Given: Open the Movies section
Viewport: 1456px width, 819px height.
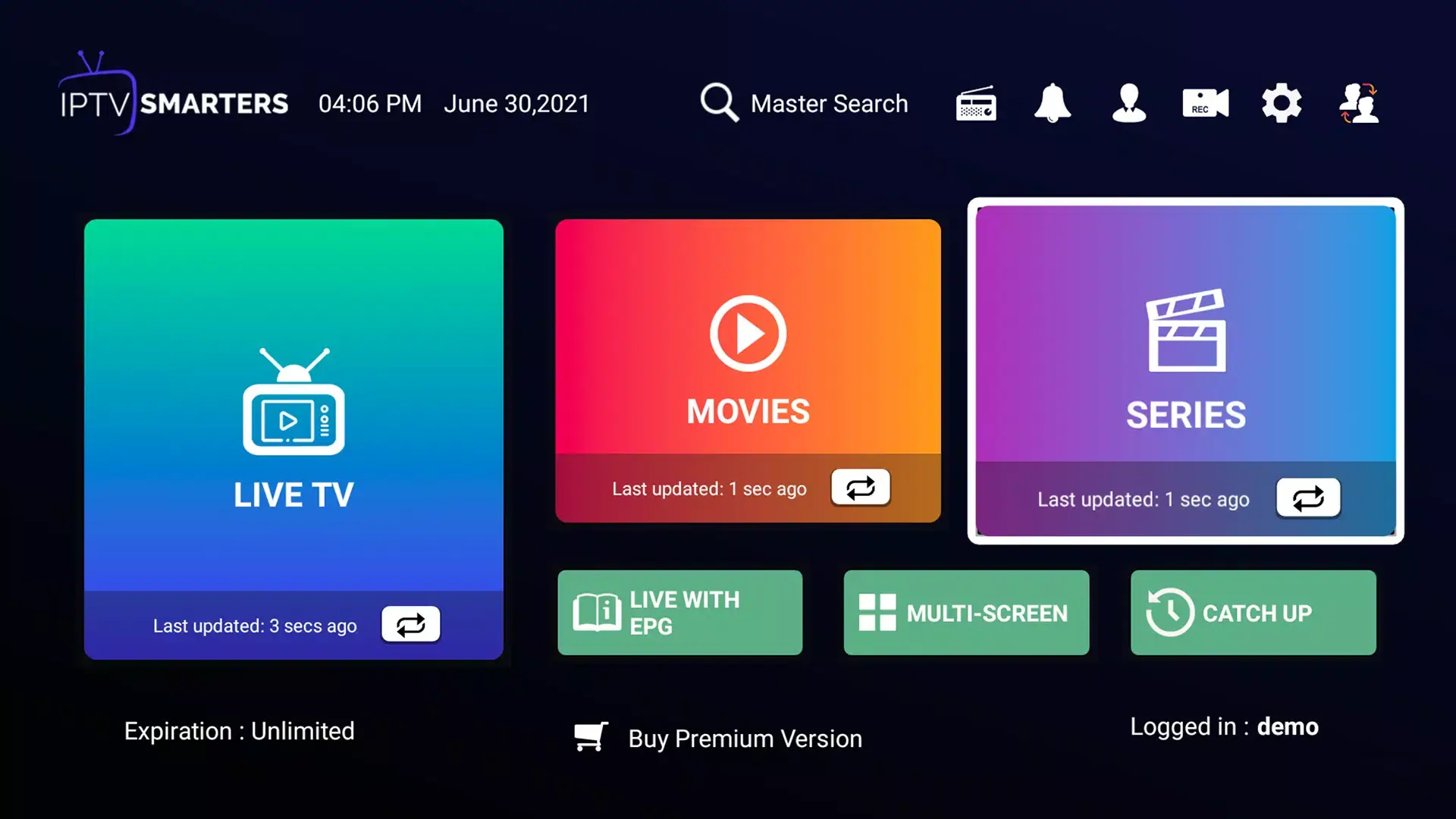Looking at the screenshot, I should coord(747,371).
